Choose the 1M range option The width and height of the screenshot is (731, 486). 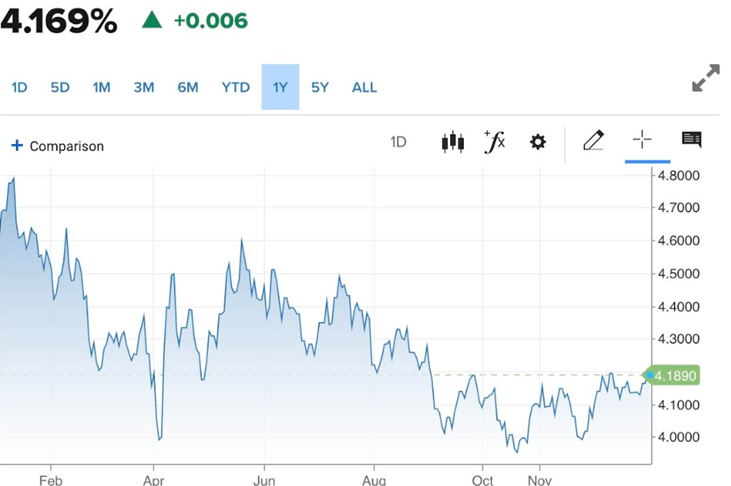click(x=101, y=88)
